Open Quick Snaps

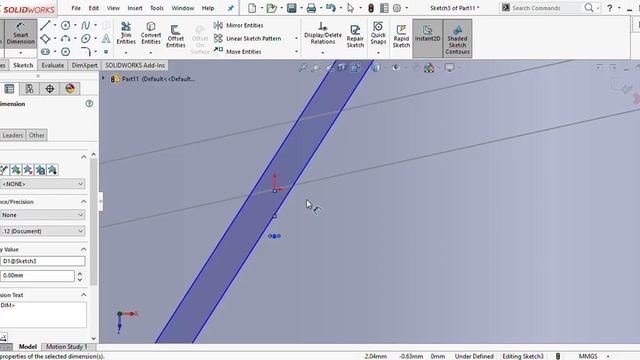pyautogui.click(x=378, y=33)
